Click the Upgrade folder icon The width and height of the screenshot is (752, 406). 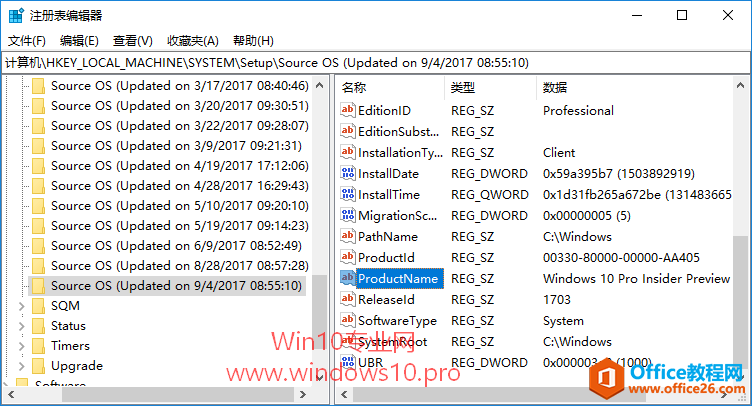38,366
